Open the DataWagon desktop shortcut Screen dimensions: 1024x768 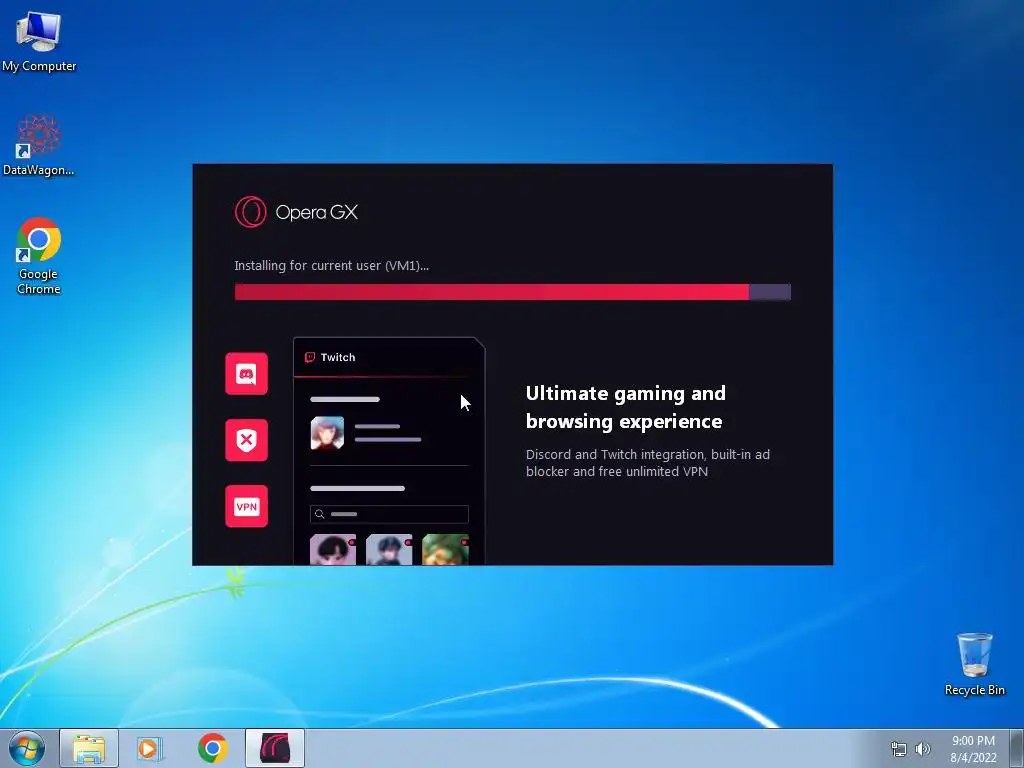click(x=39, y=145)
